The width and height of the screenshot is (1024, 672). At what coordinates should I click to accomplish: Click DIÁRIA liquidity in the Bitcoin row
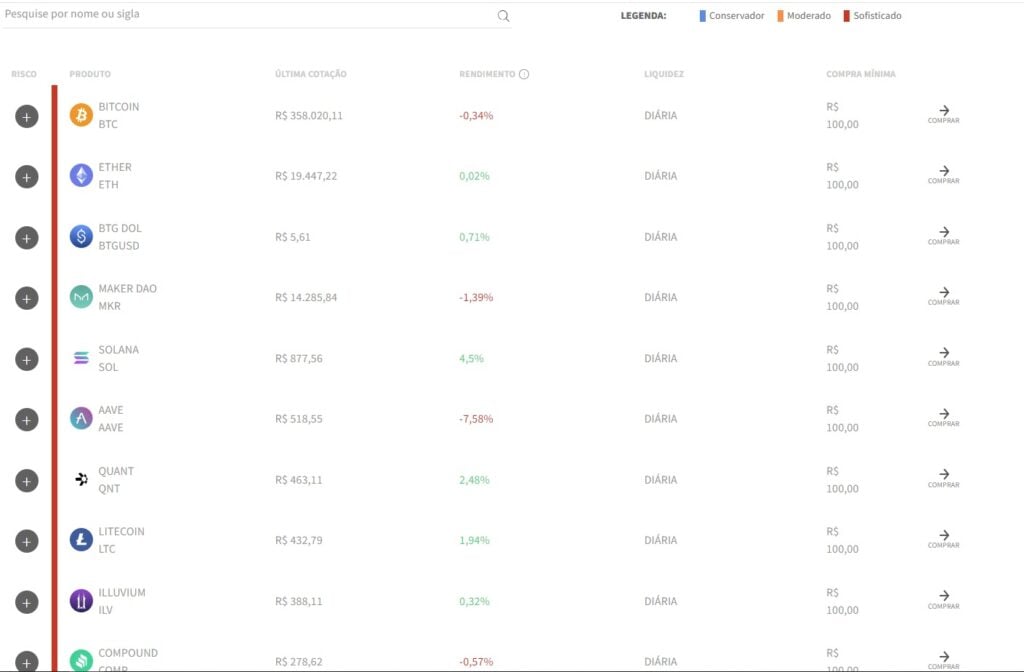[x=661, y=116]
